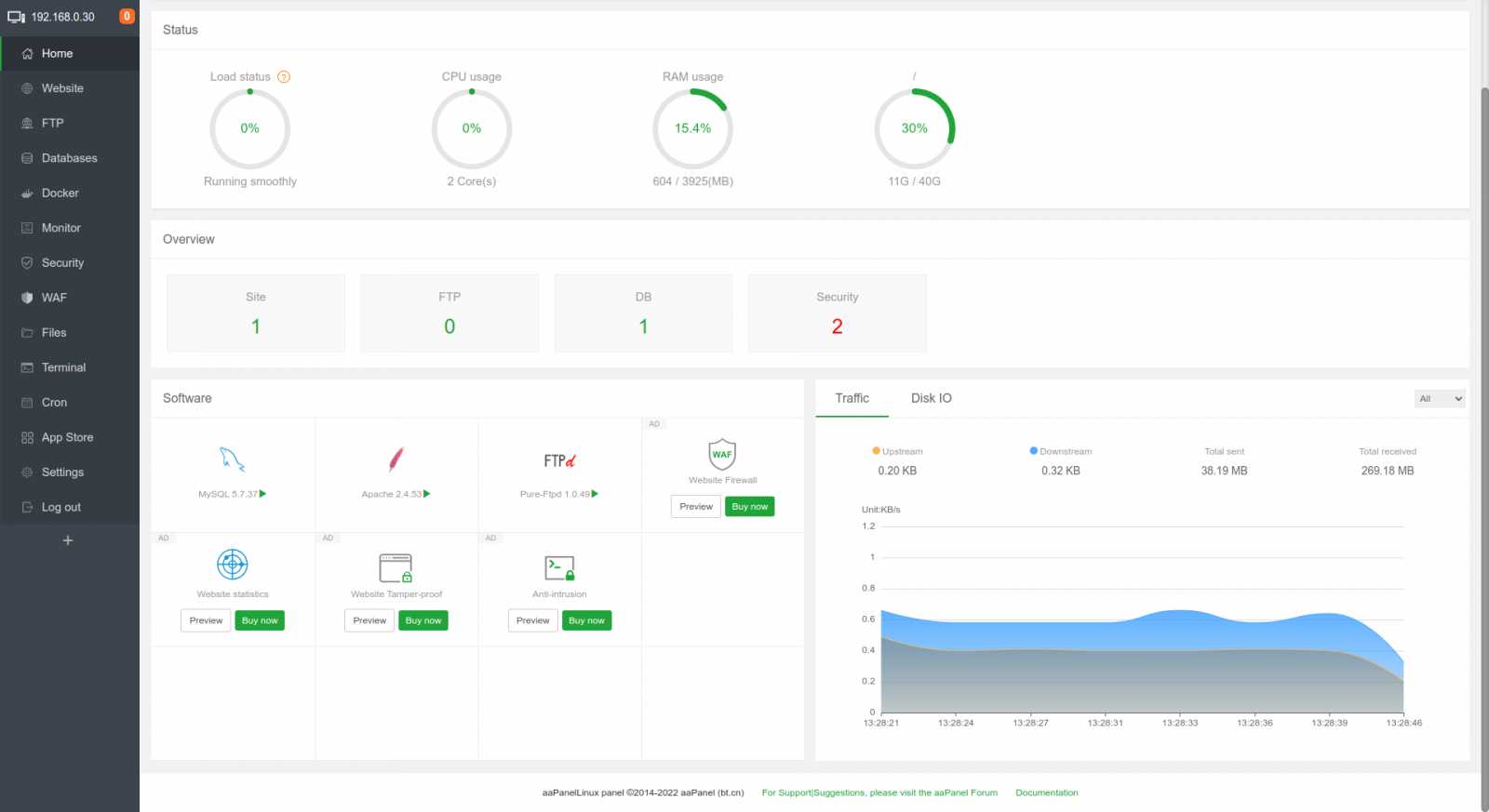Click the Settings gear icon in sidebar

pos(27,473)
